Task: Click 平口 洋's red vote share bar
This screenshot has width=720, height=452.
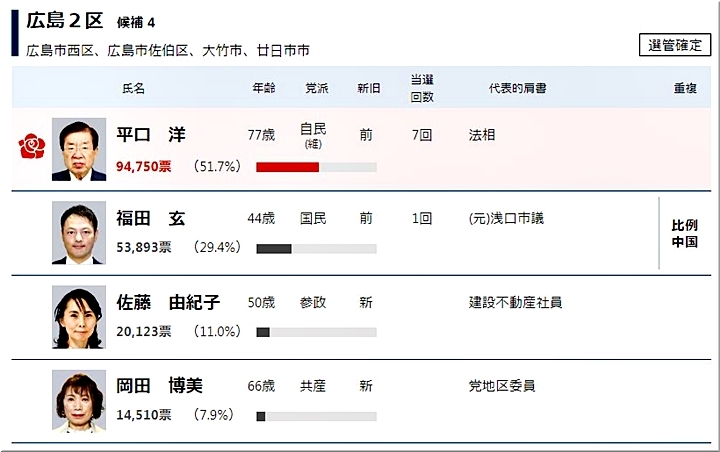Action: pyautogui.click(x=288, y=167)
